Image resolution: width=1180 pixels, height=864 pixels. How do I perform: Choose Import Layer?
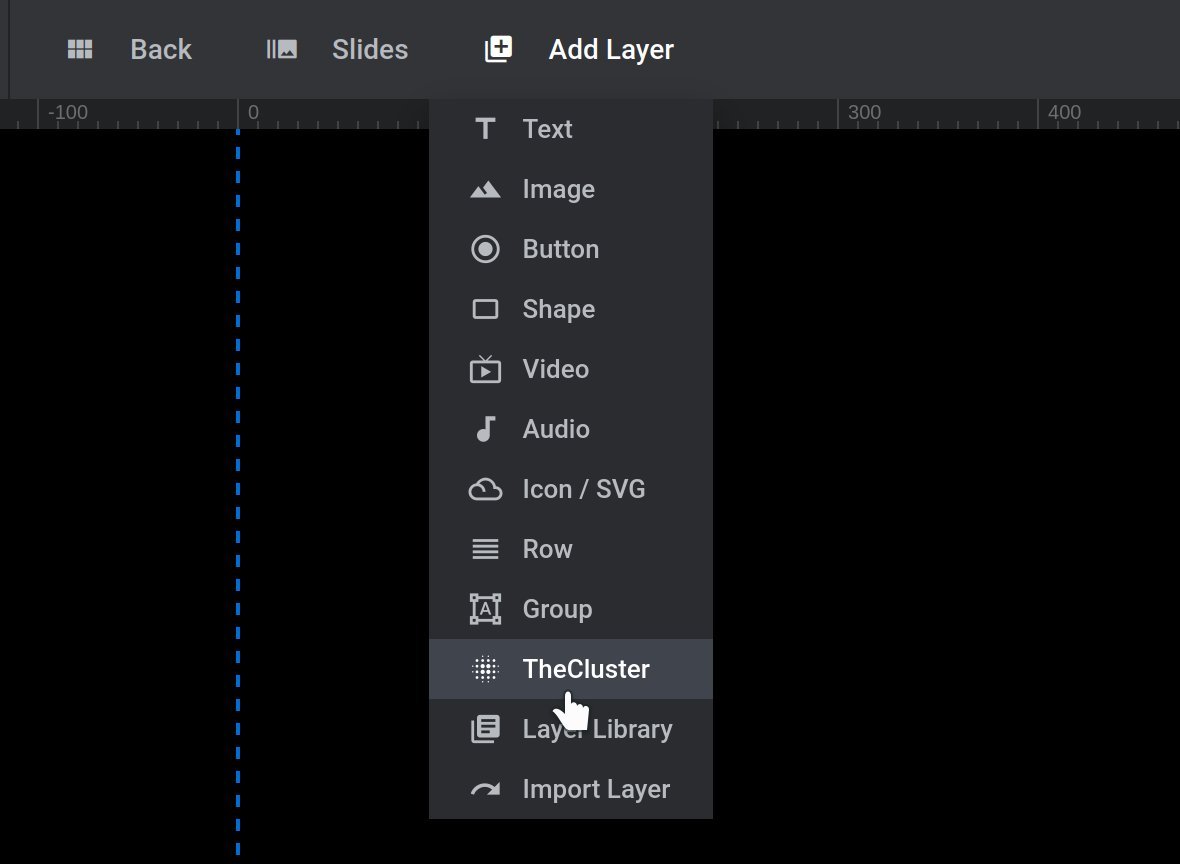click(x=570, y=789)
